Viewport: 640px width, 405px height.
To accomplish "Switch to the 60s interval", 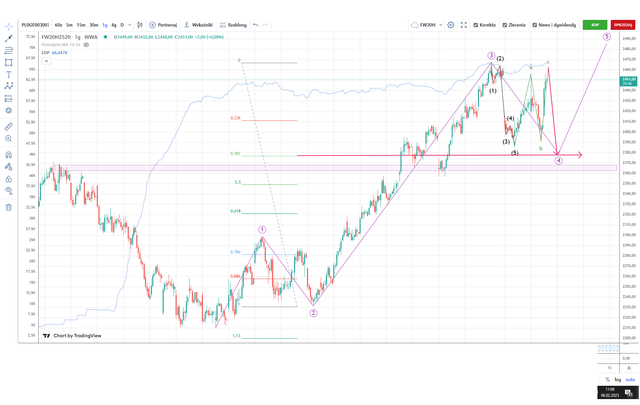I will pyautogui.click(x=58, y=25).
